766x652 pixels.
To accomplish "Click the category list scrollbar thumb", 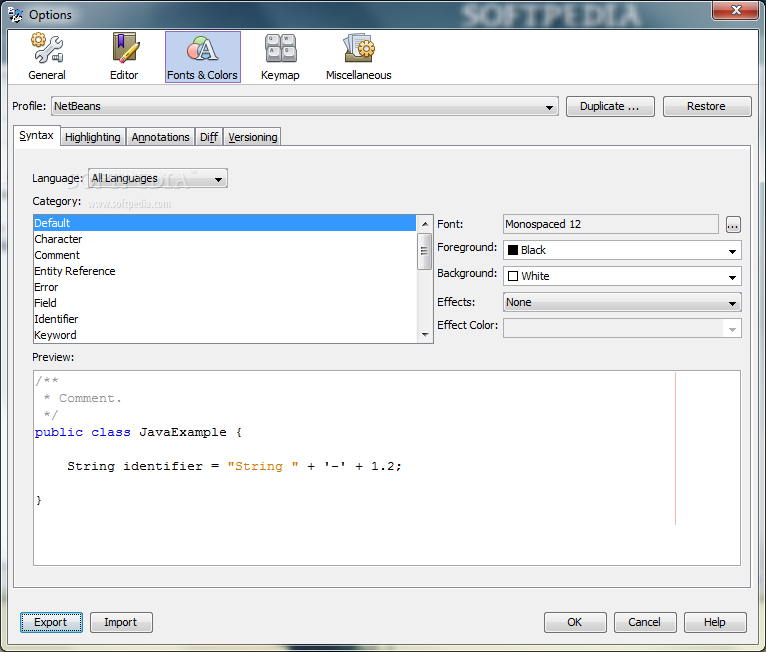I will coord(425,251).
